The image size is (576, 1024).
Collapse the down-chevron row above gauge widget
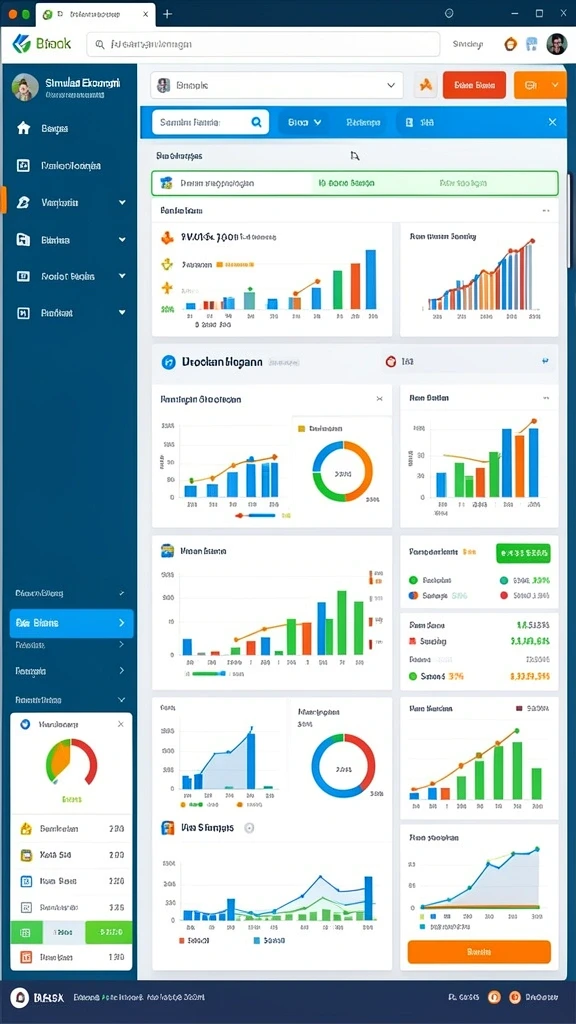122,699
